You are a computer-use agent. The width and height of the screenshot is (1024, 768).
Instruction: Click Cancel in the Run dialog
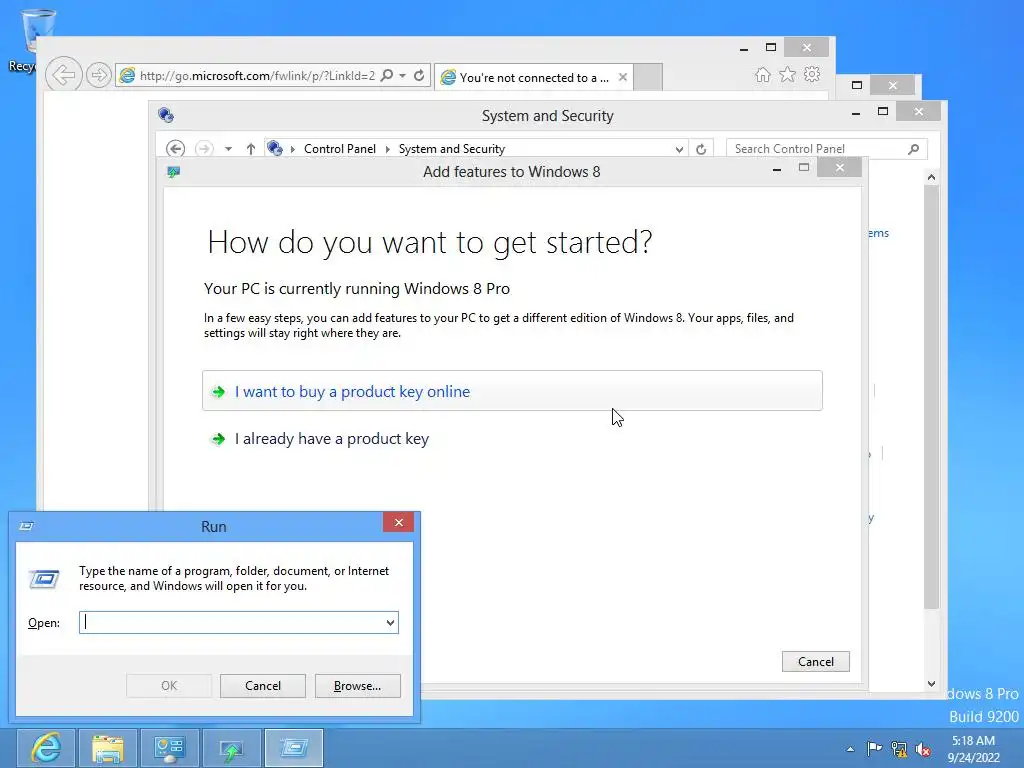point(263,686)
